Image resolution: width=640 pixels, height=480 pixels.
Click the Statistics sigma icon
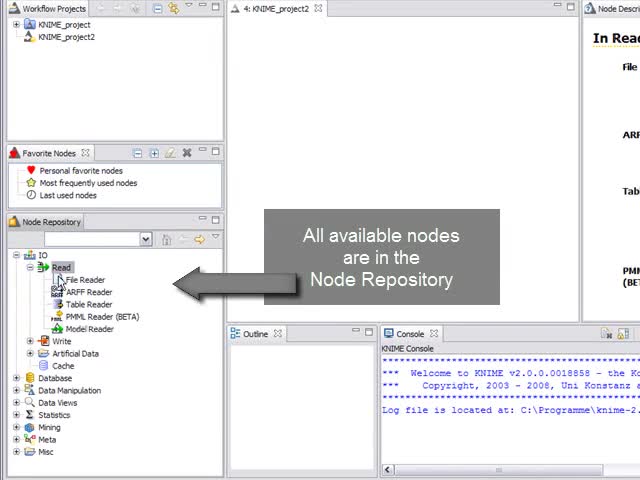[x=29, y=415]
